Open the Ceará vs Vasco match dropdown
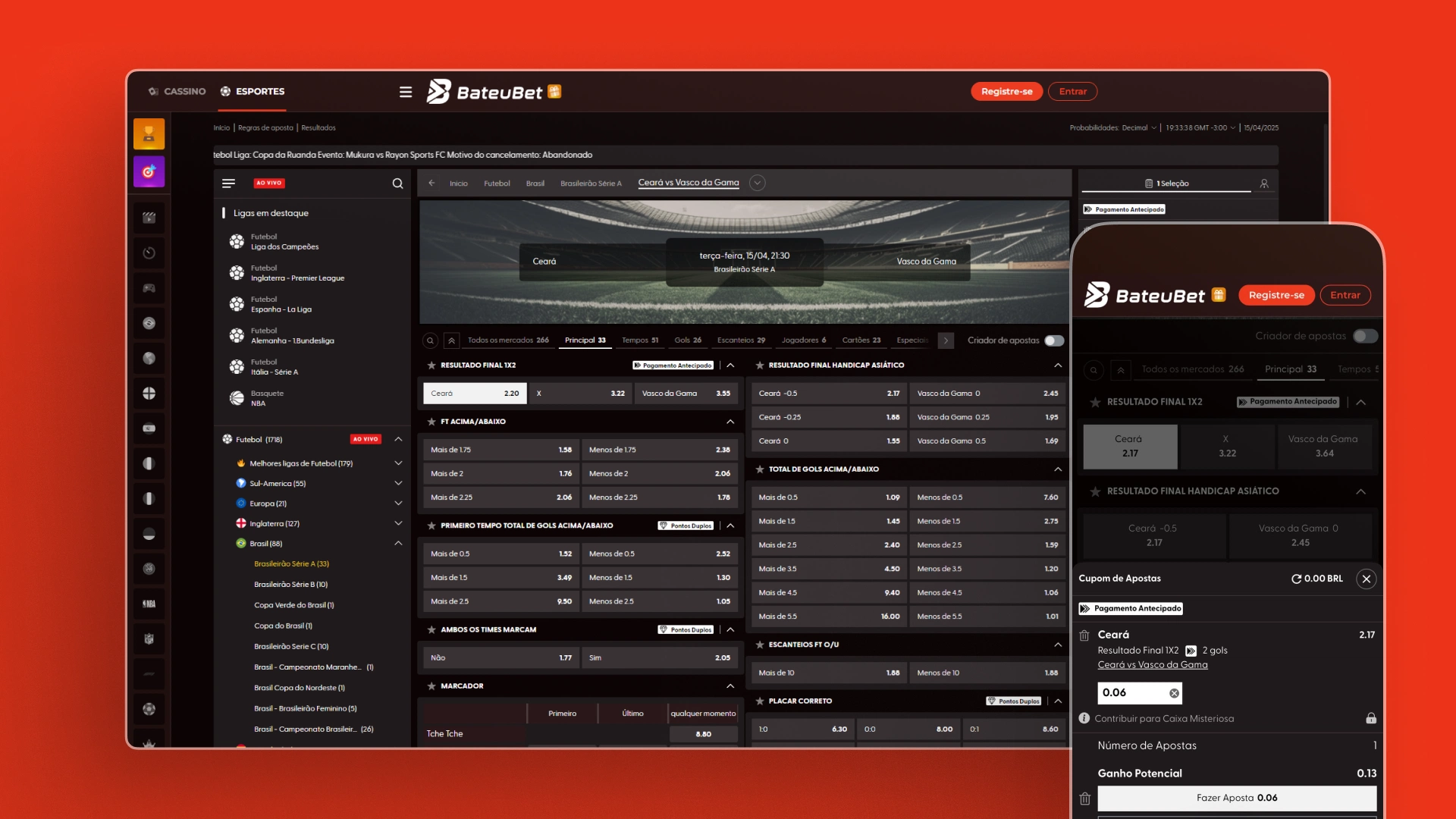 click(x=757, y=183)
